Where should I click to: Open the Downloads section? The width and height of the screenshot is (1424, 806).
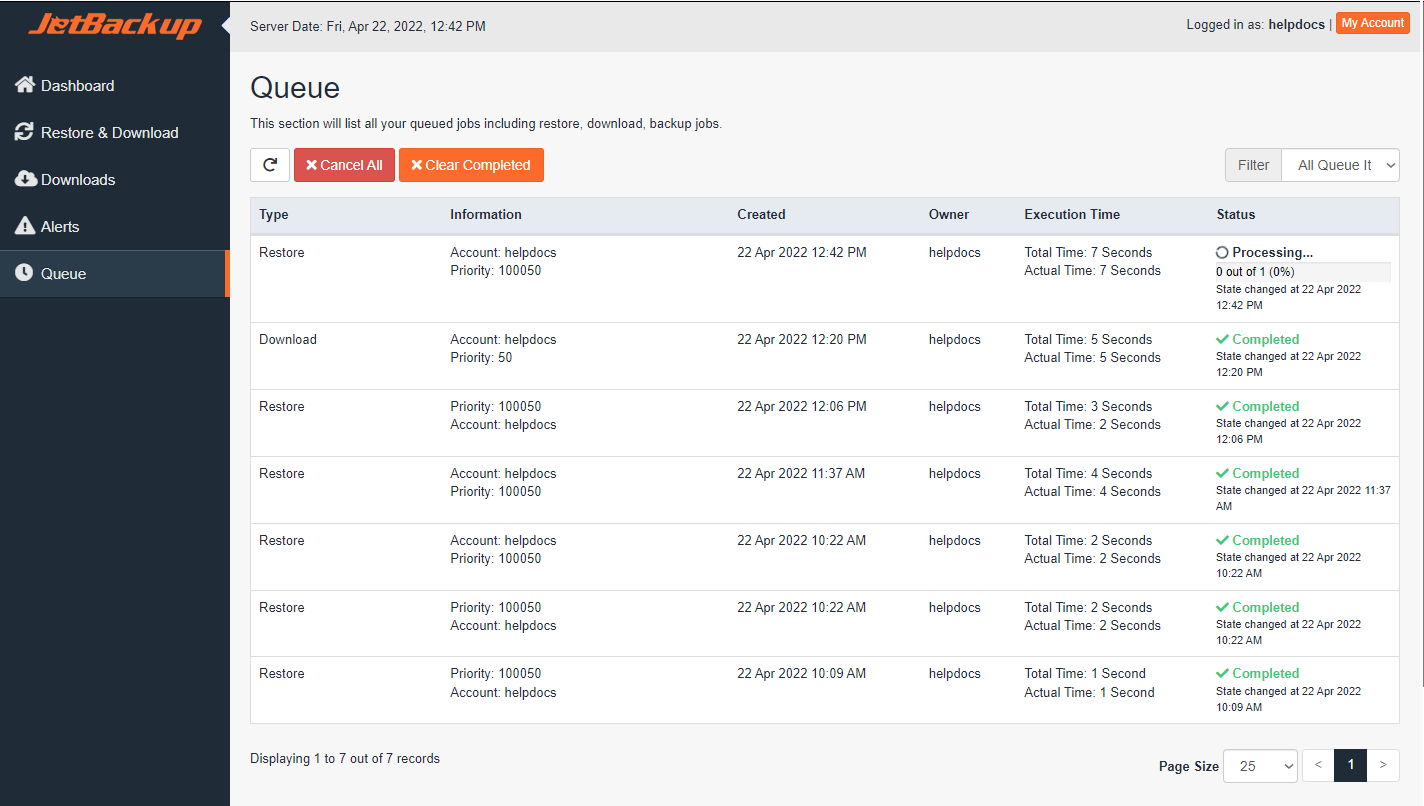point(114,180)
